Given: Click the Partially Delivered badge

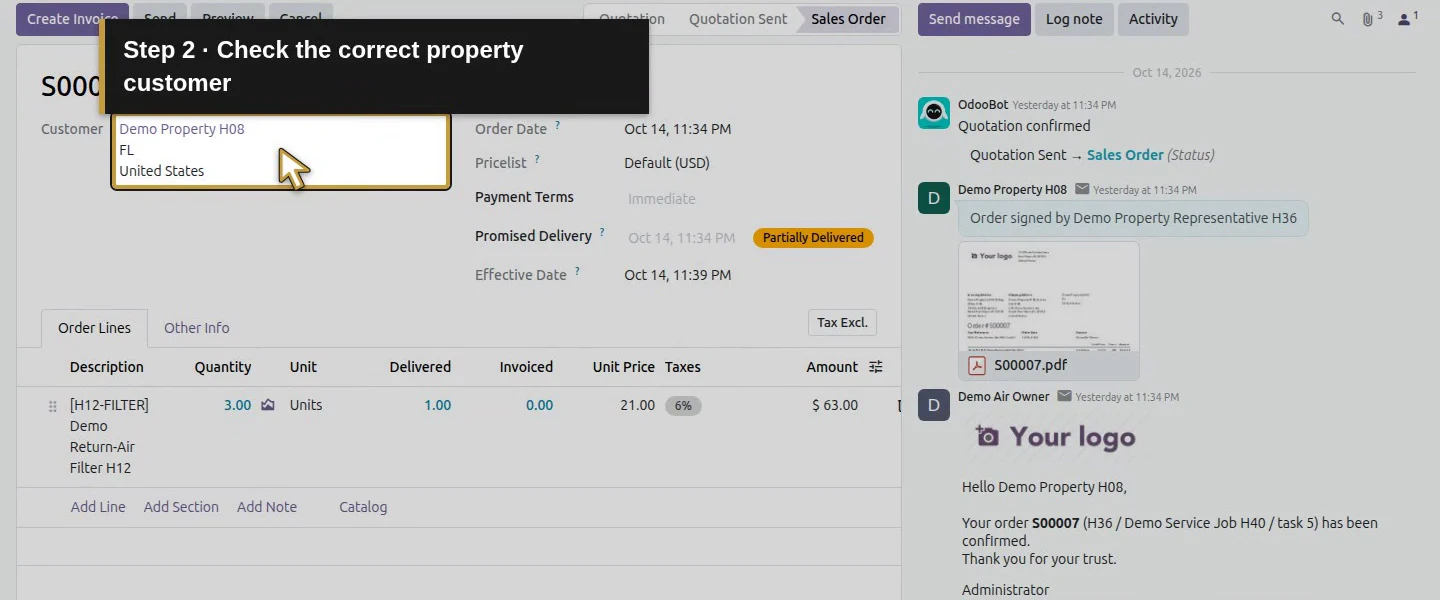Looking at the screenshot, I should click(813, 238).
